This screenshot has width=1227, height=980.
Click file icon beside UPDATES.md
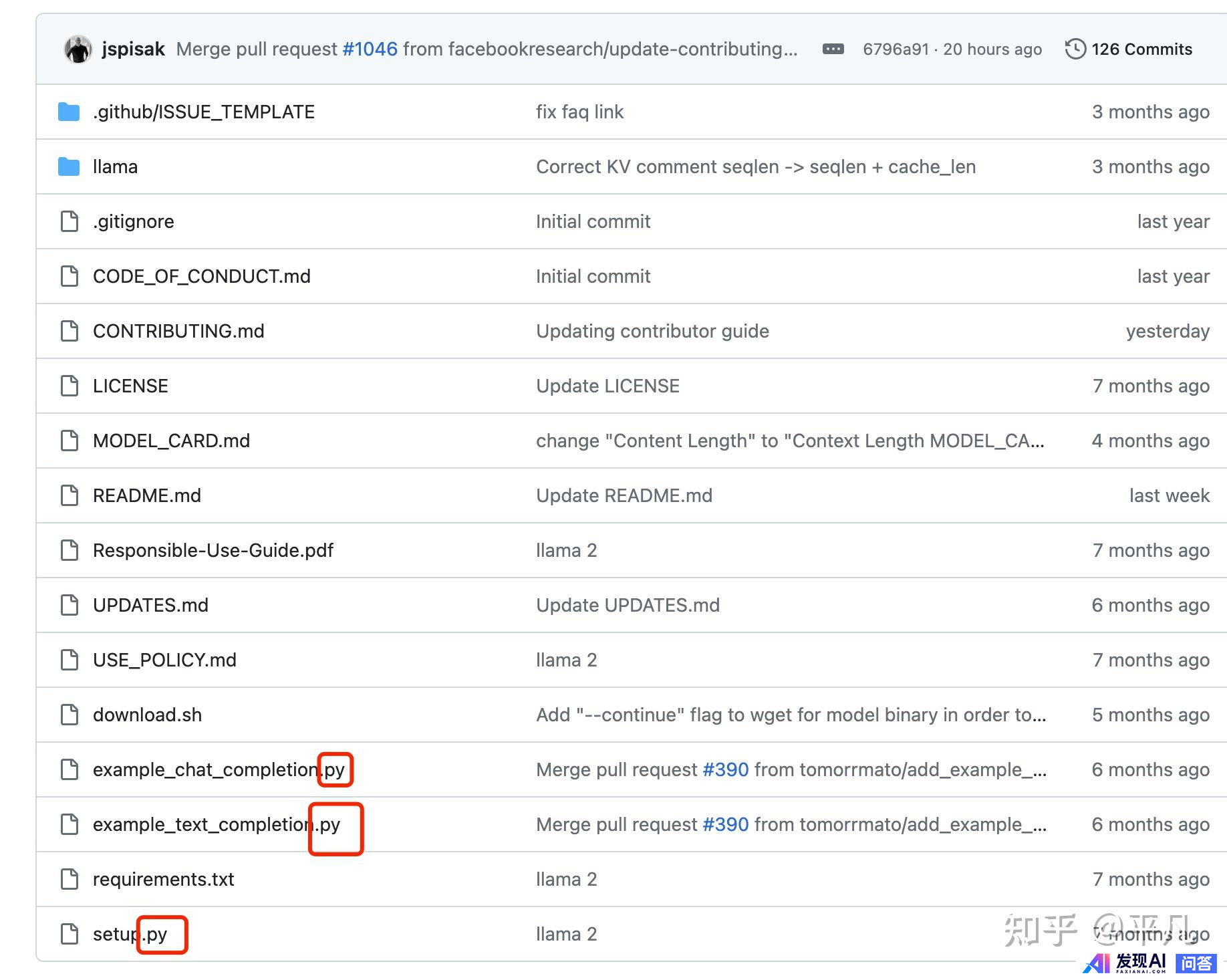(x=70, y=605)
